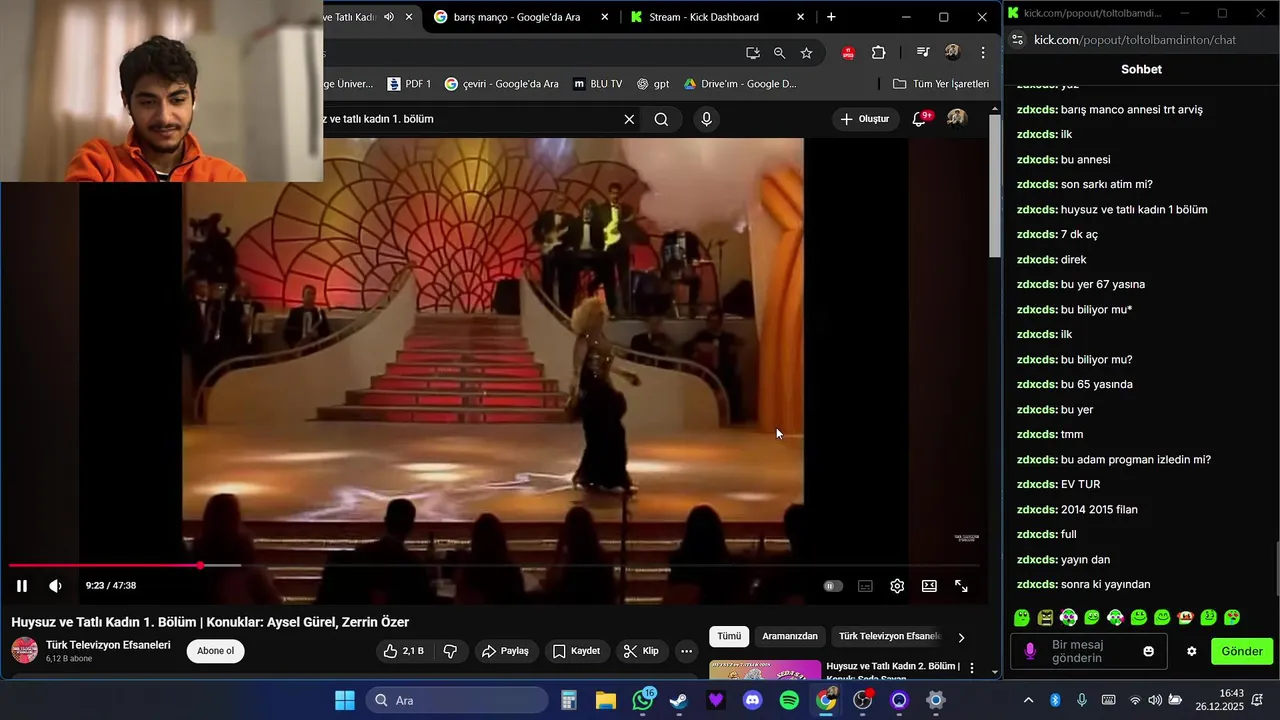Enter fullscreen in the video player
This screenshot has height=720, width=1280.
coord(961,586)
